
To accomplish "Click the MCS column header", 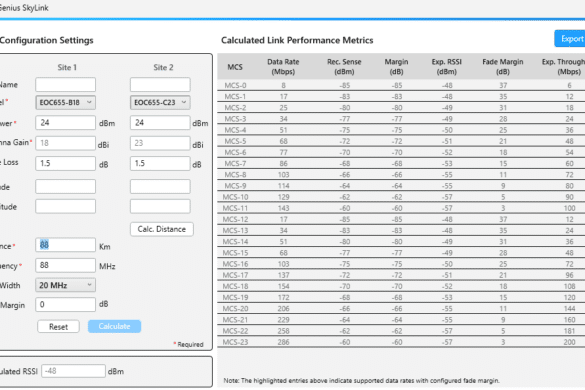I will pyautogui.click(x=235, y=67).
